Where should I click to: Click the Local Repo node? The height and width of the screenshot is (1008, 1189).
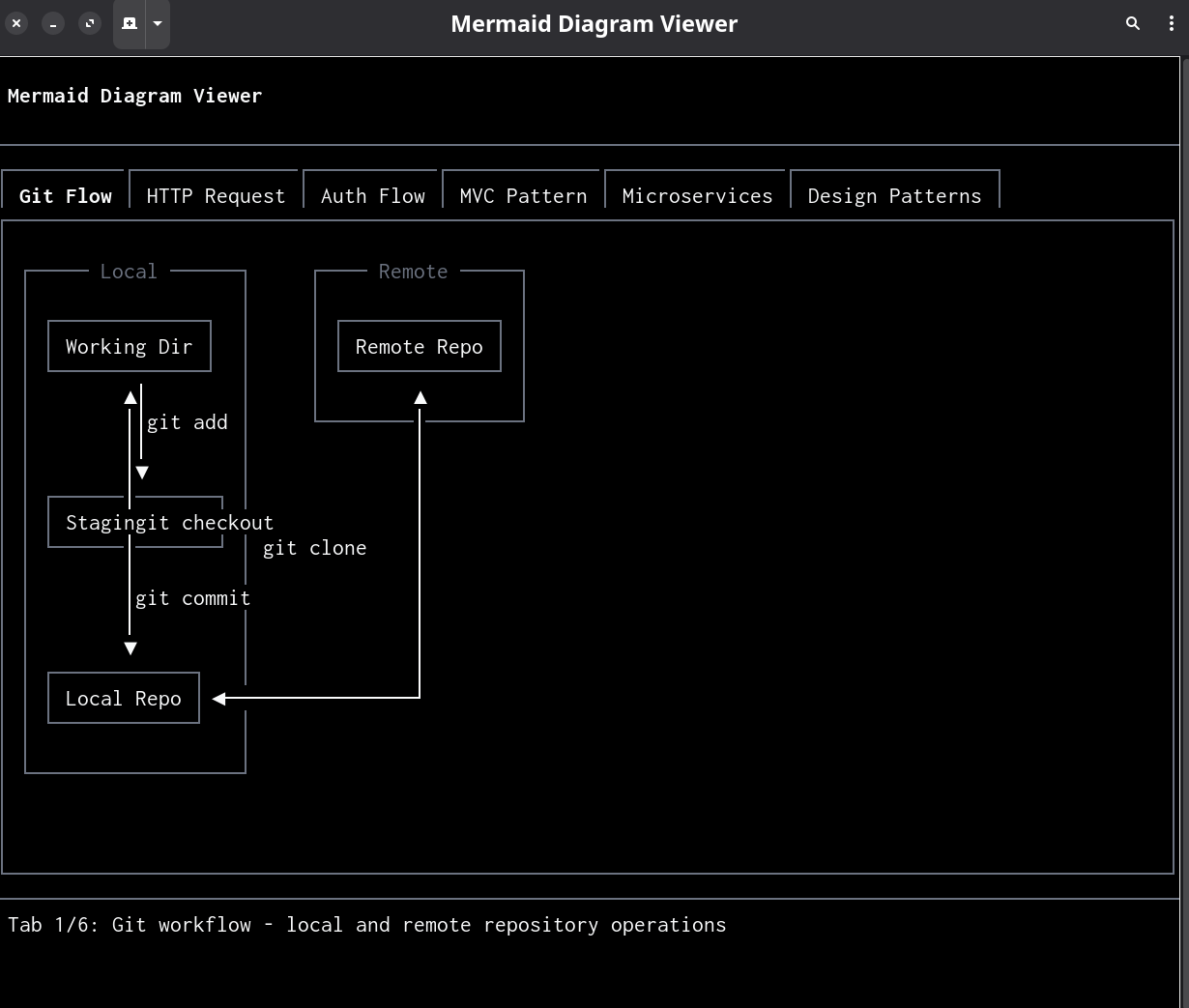[123, 699]
